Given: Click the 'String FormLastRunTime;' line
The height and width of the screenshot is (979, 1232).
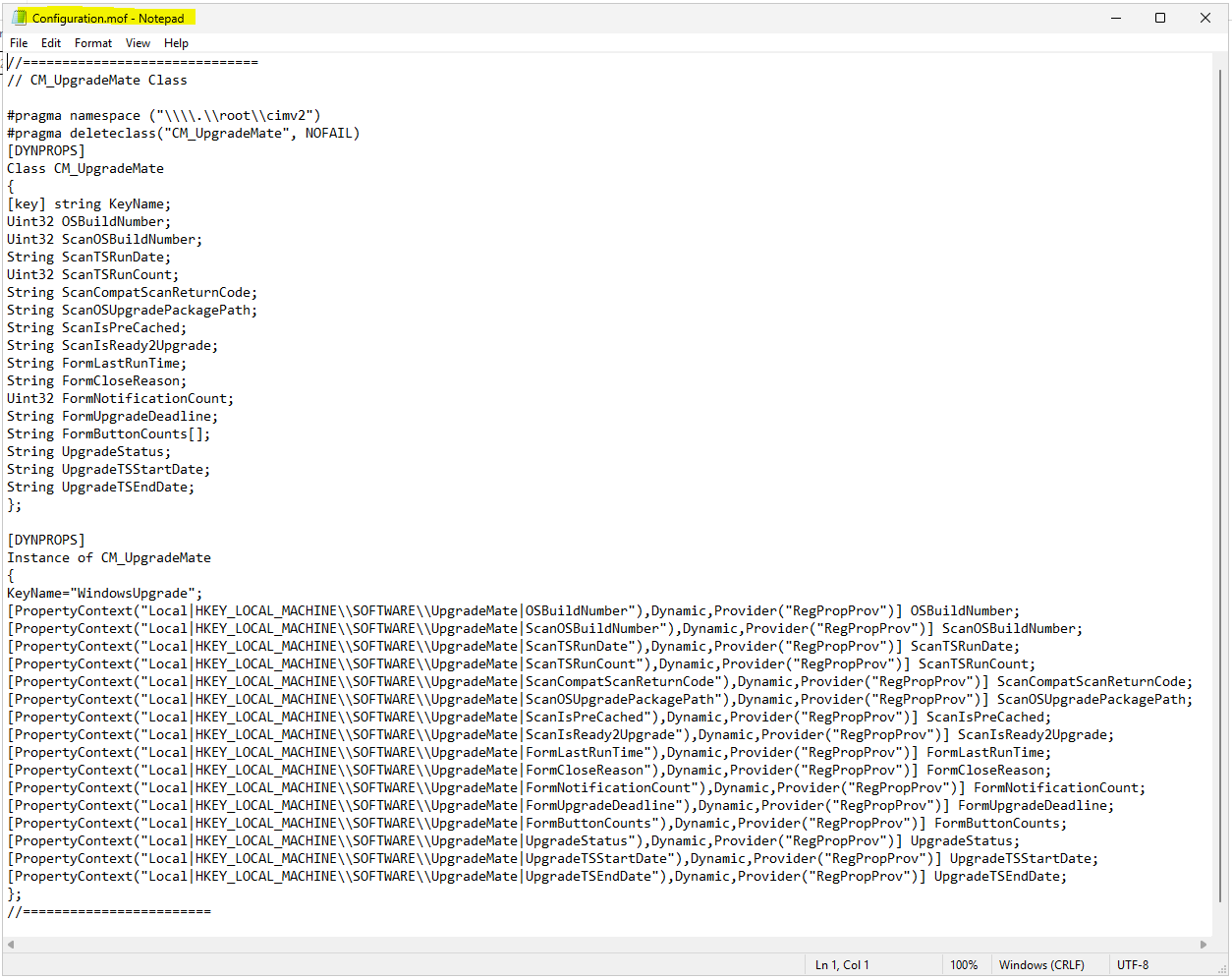Looking at the screenshot, I should 97,364.
